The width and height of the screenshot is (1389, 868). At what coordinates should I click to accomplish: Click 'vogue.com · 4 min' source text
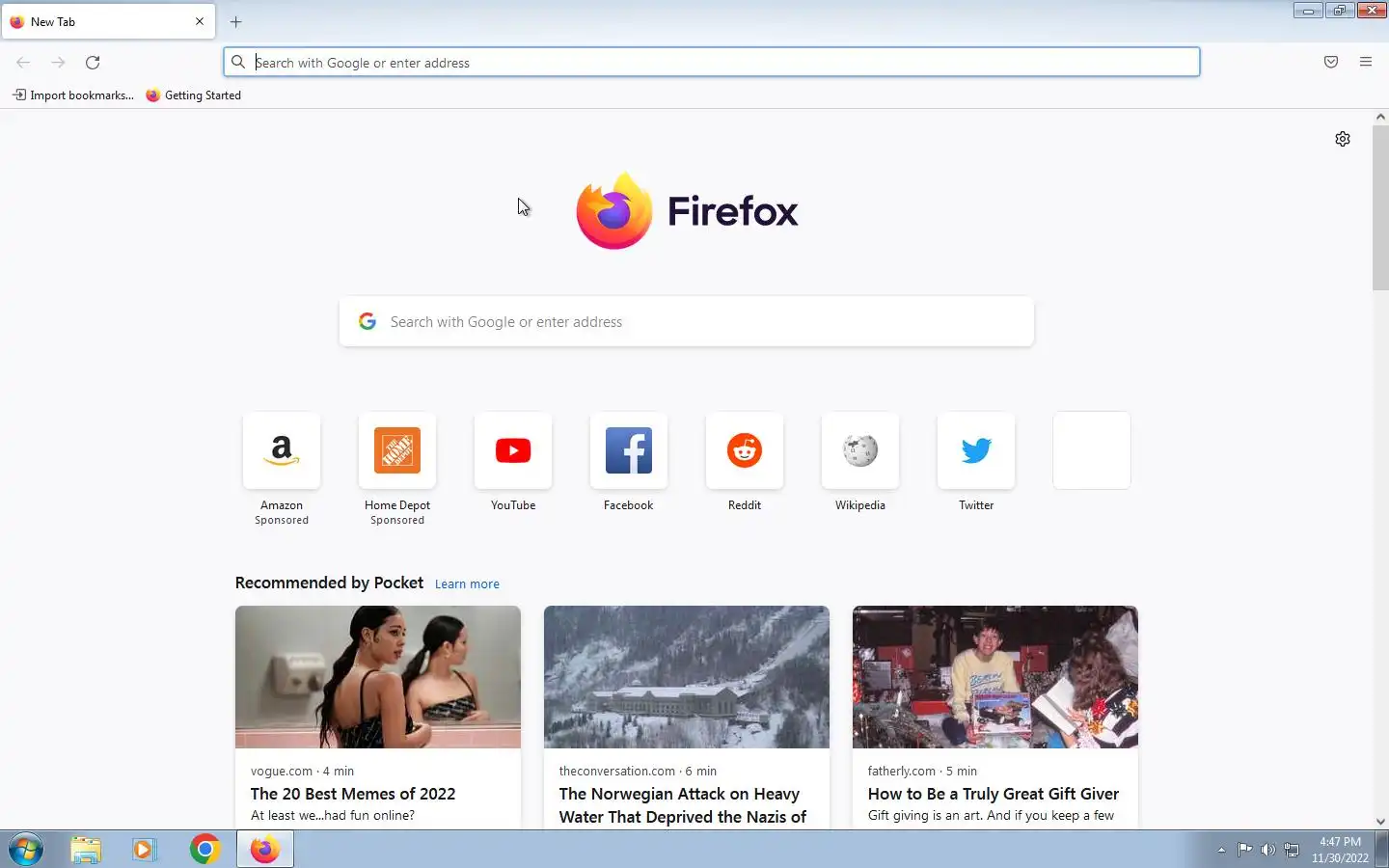pyautogui.click(x=302, y=771)
